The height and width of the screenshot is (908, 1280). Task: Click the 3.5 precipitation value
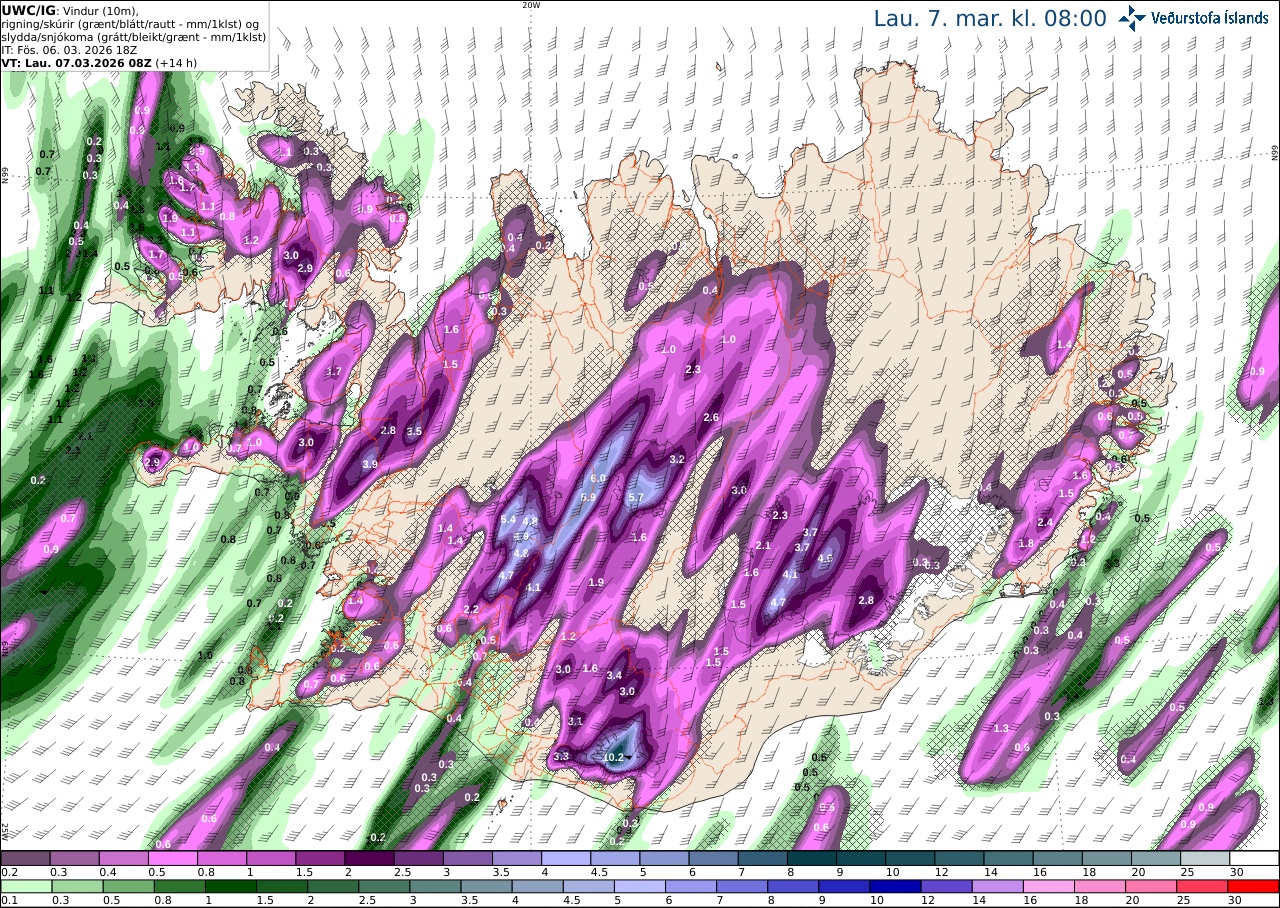pos(414,431)
